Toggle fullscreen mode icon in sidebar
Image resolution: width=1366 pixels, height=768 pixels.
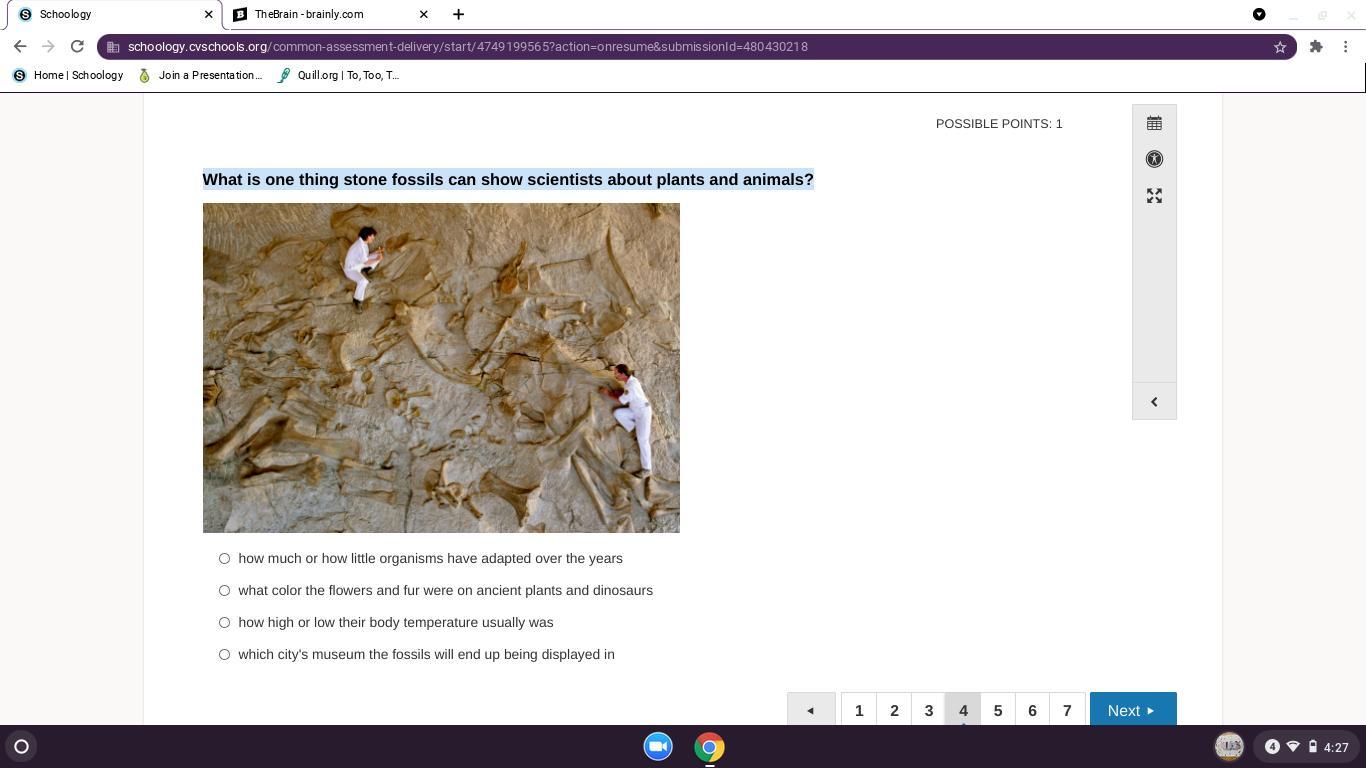(x=1154, y=196)
